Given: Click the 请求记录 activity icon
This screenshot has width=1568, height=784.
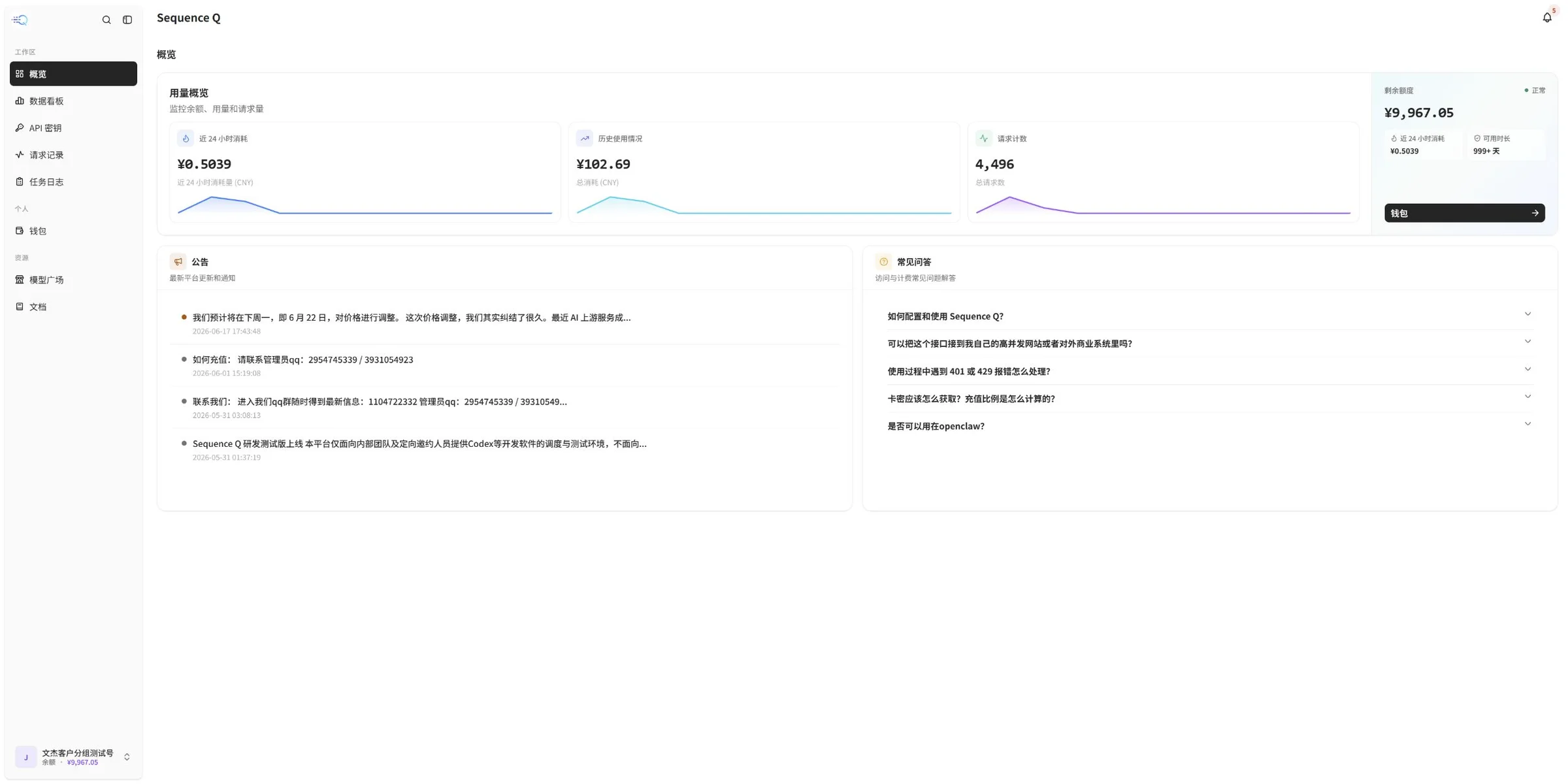Looking at the screenshot, I should click(x=20, y=155).
